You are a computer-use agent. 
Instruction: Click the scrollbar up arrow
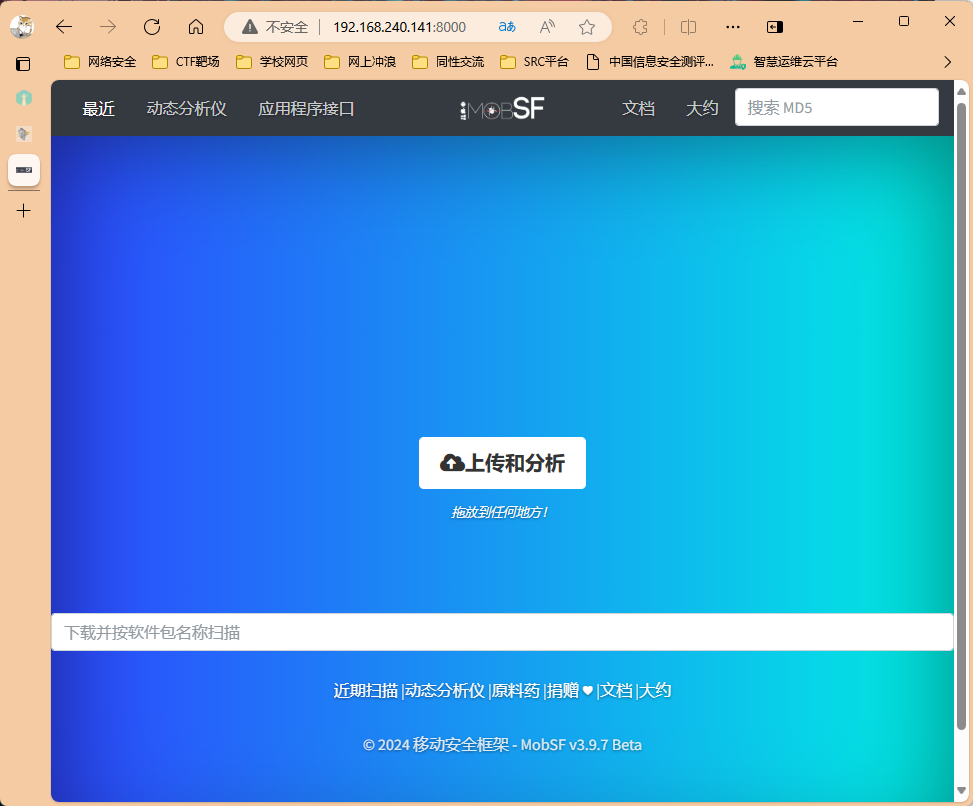click(961, 92)
